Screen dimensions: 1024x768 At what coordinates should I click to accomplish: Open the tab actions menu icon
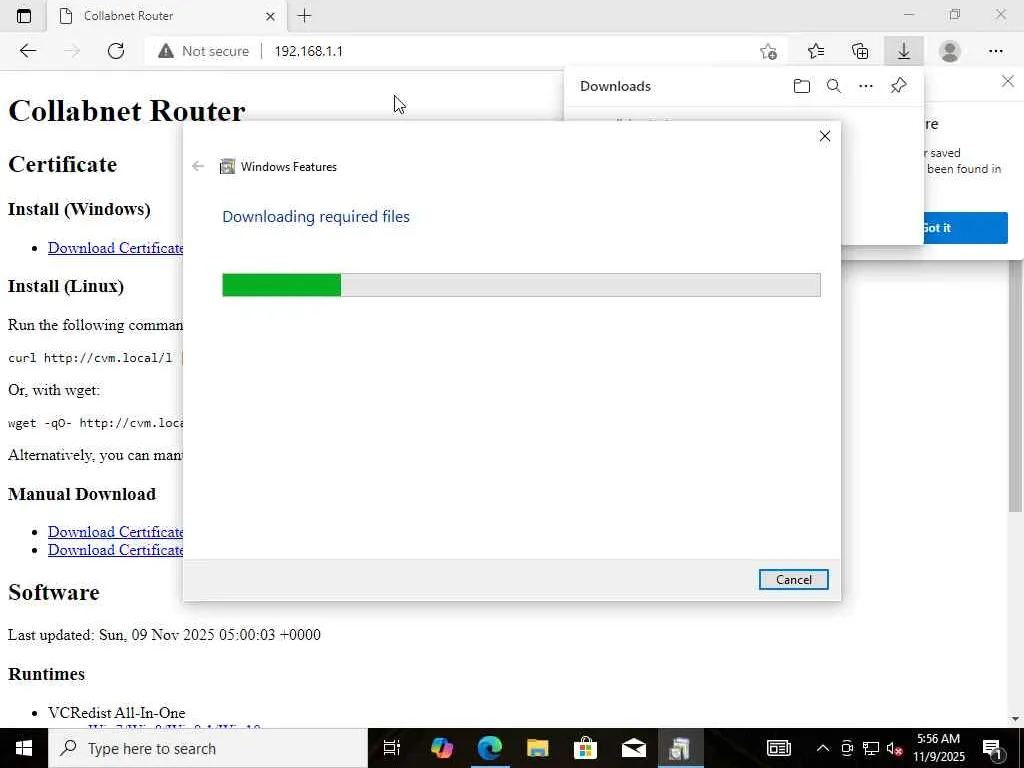click(24, 16)
